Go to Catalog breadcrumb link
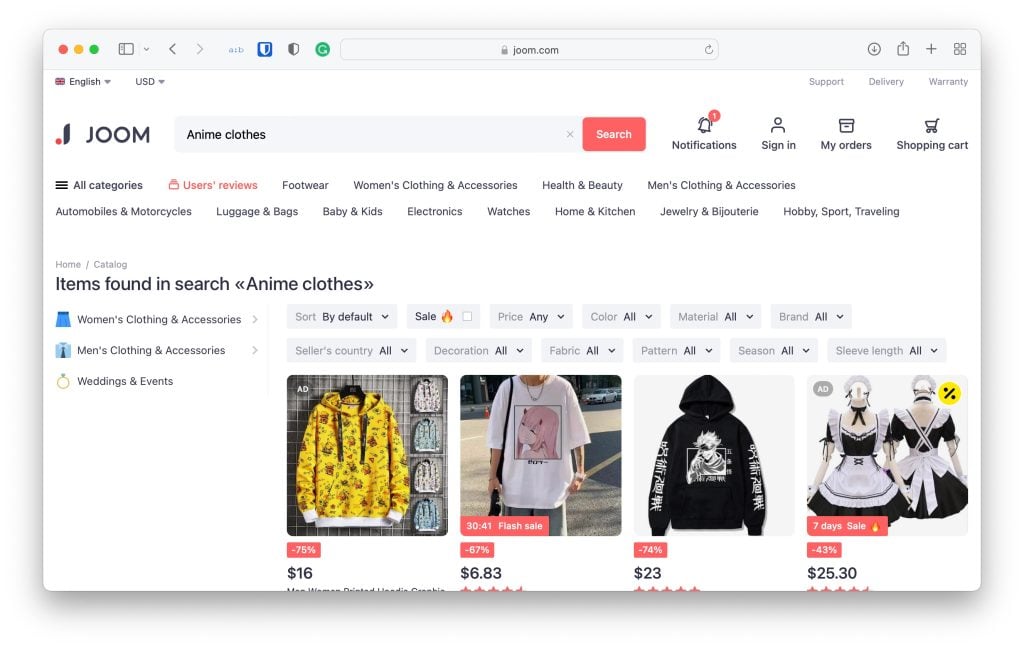This screenshot has height=648, width=1024. (x=110, y=265)
